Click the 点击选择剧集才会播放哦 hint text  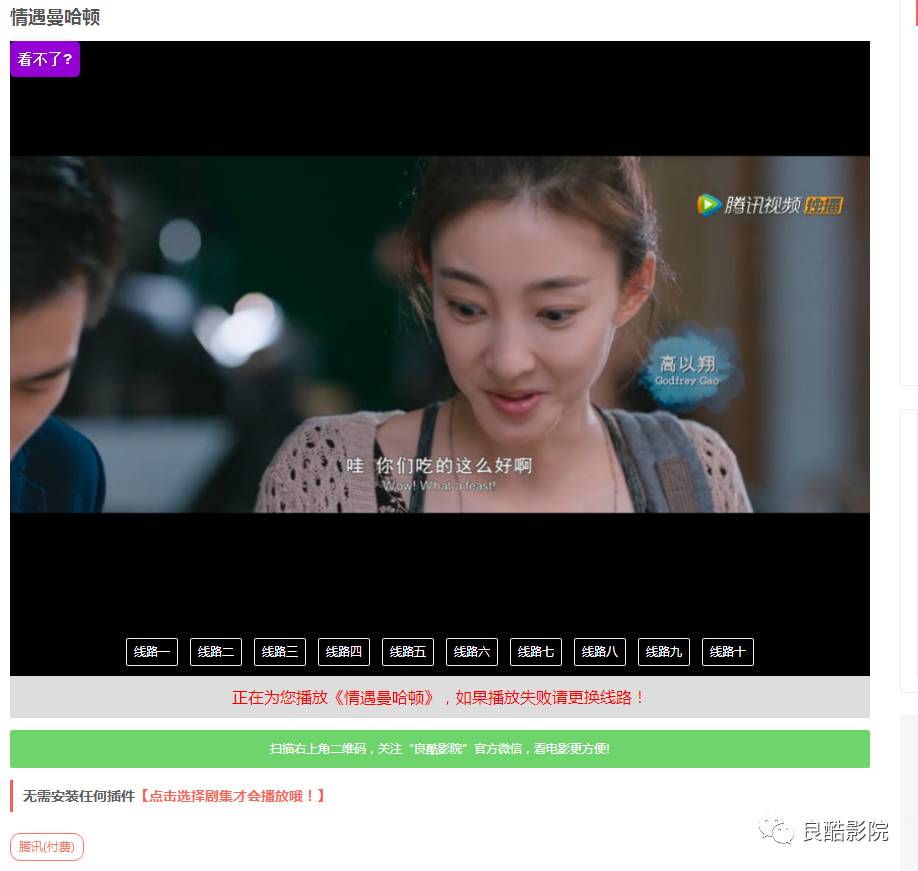pos(232,795)
